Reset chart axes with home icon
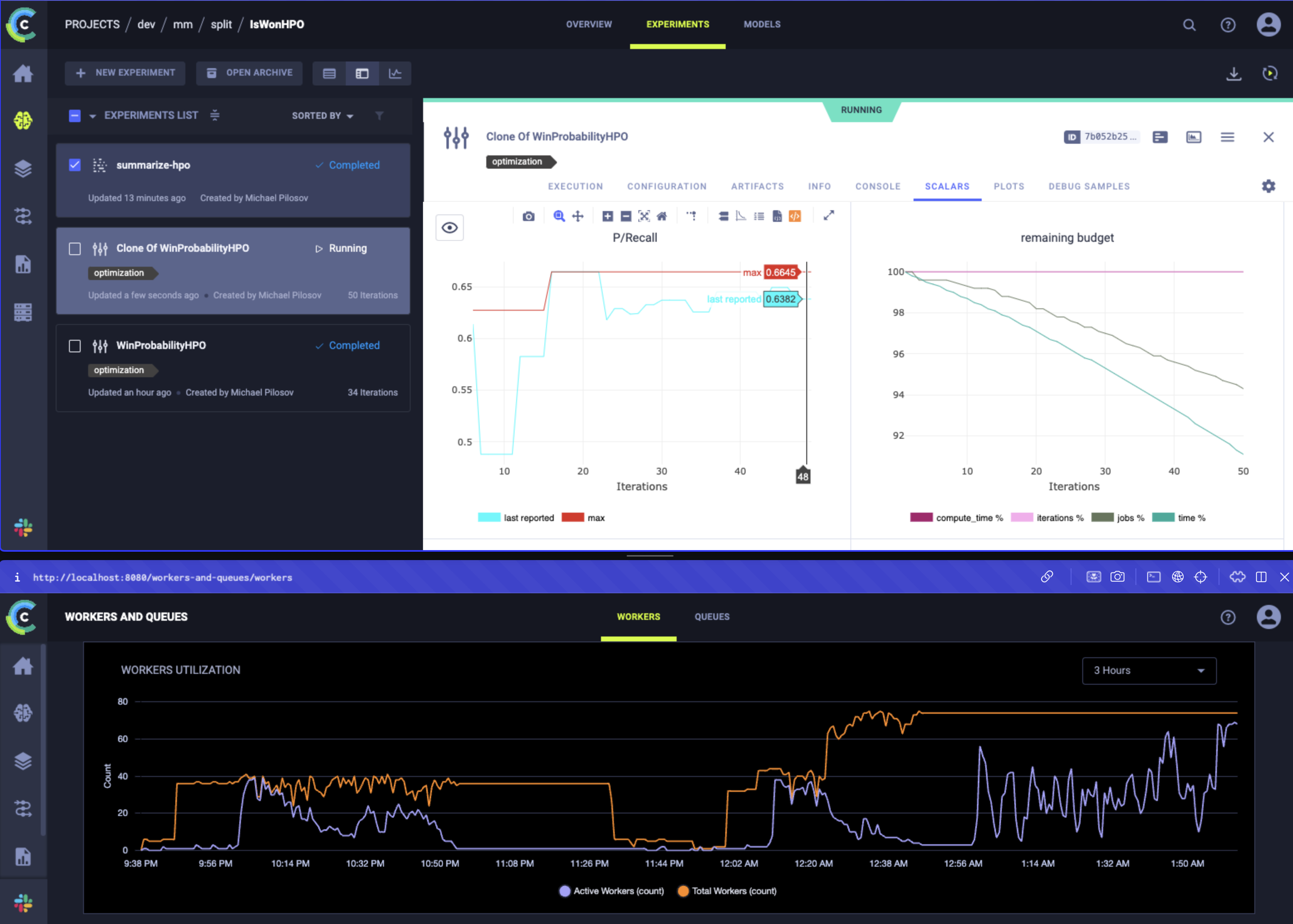This screenshot has height=924, width=1293. point(662,216)
